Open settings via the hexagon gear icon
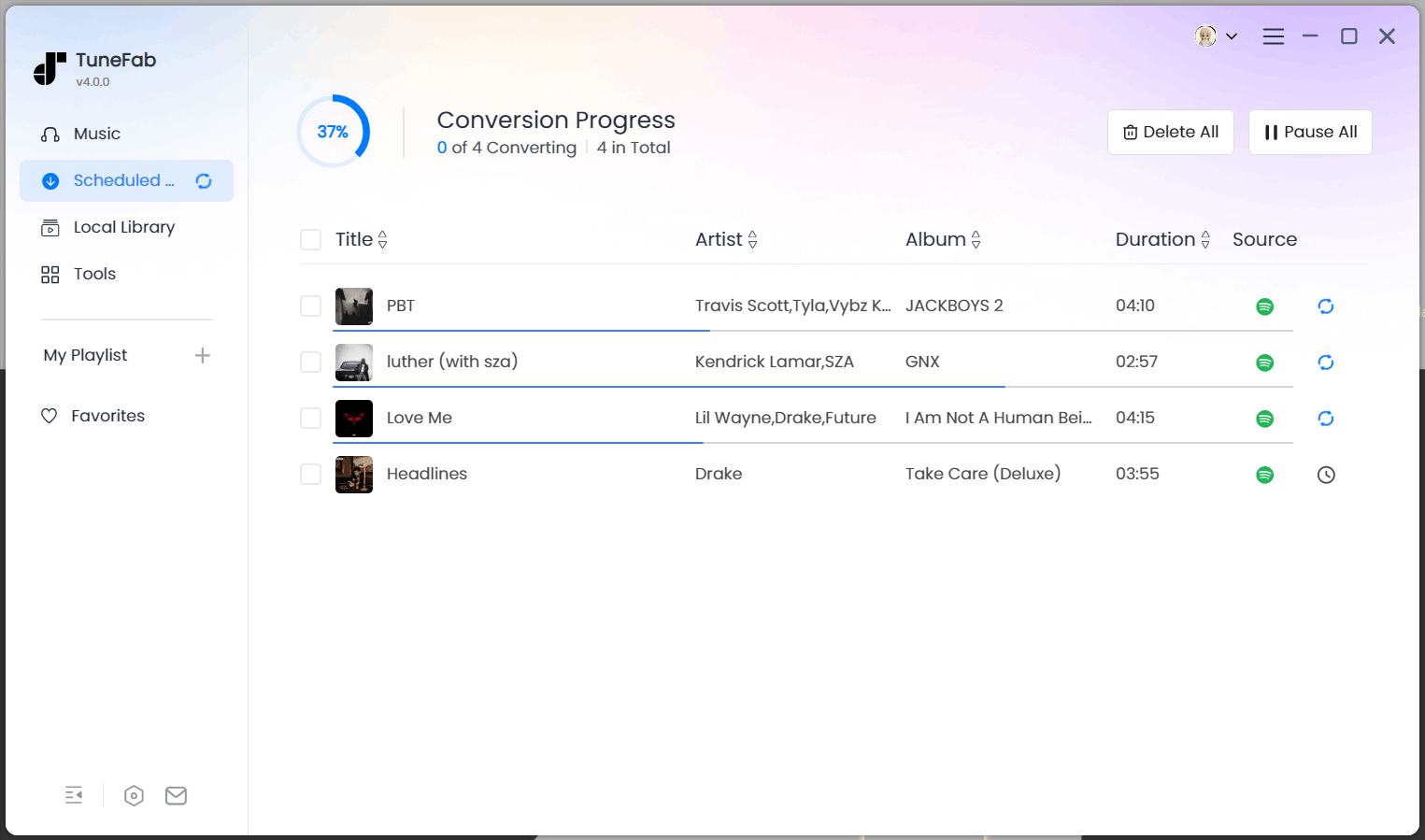The image size is (1425, 840). (x=134, y=795)
